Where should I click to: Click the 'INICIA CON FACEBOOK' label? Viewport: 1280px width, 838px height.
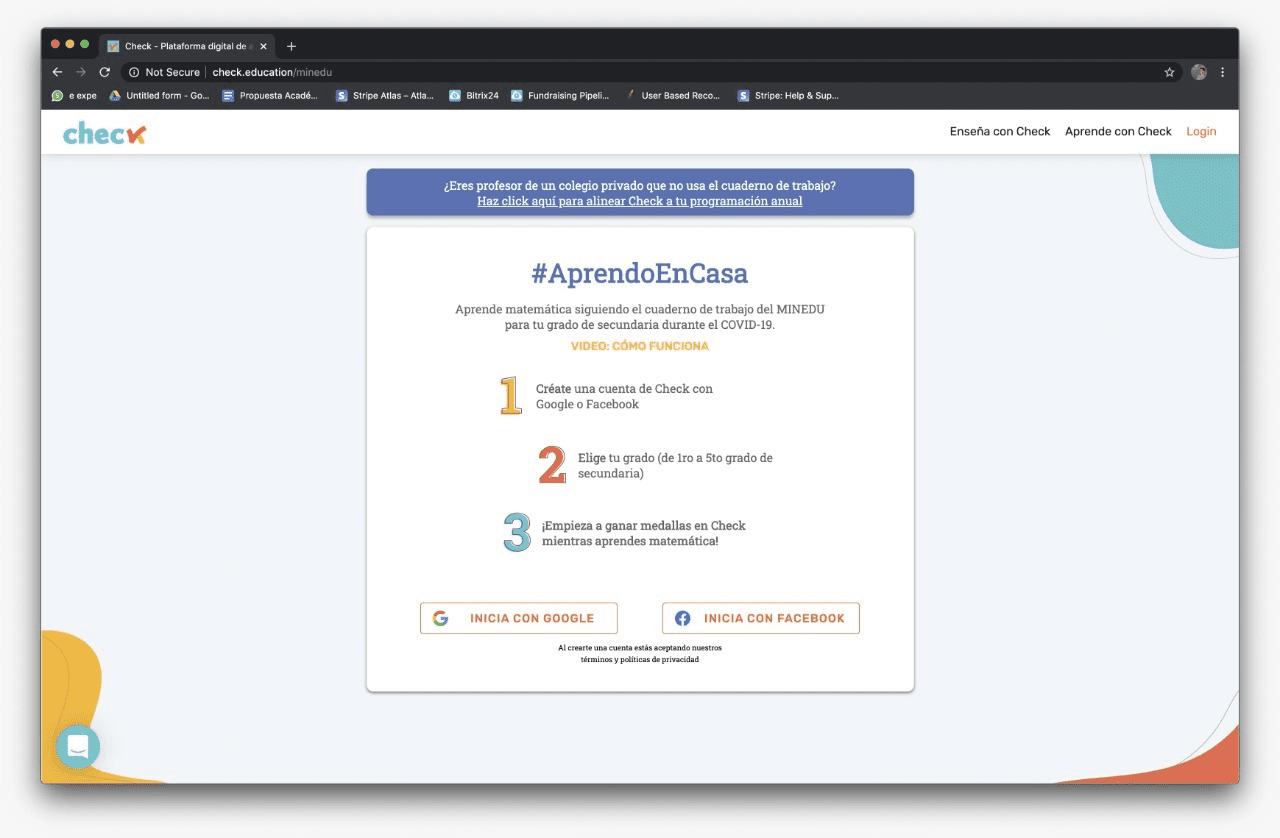tap(774, 618)
